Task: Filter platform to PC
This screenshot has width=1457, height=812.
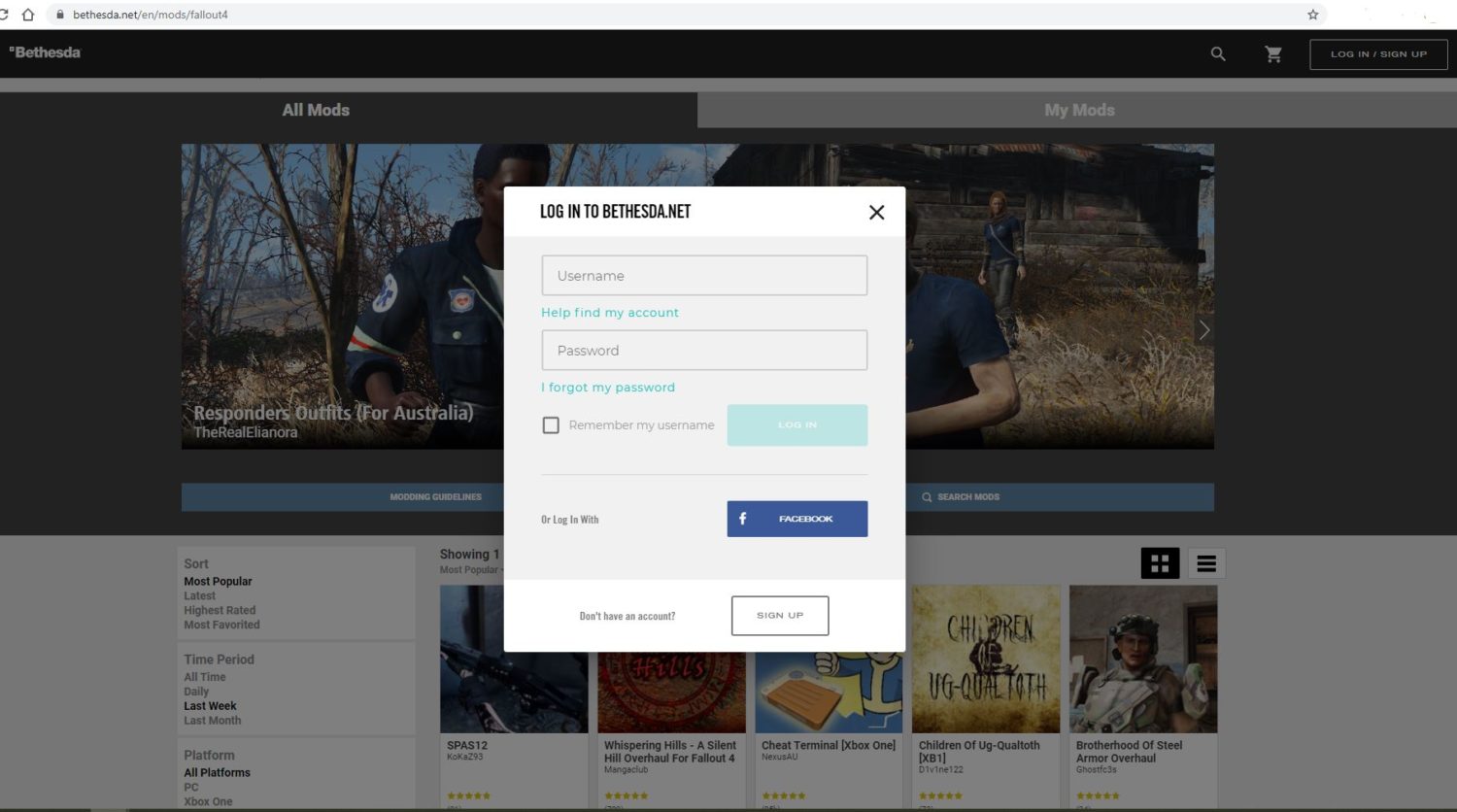Action: 191,788
